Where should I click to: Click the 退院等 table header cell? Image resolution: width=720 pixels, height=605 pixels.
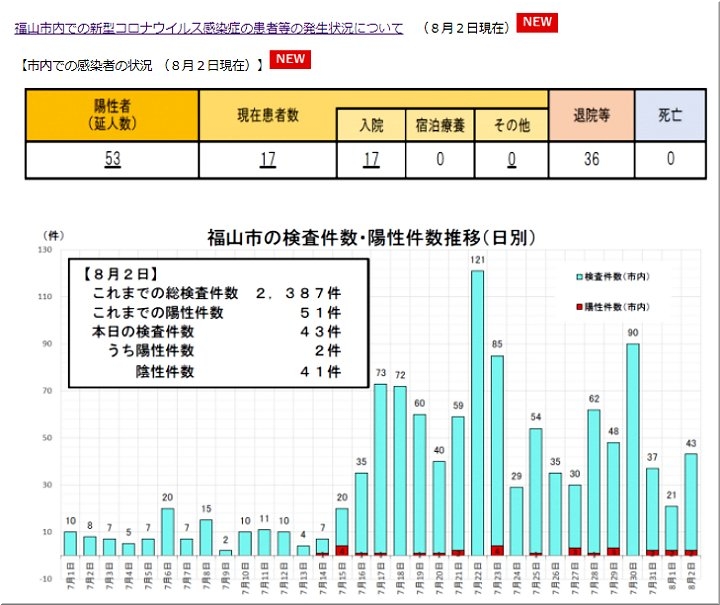pos(592,115)
